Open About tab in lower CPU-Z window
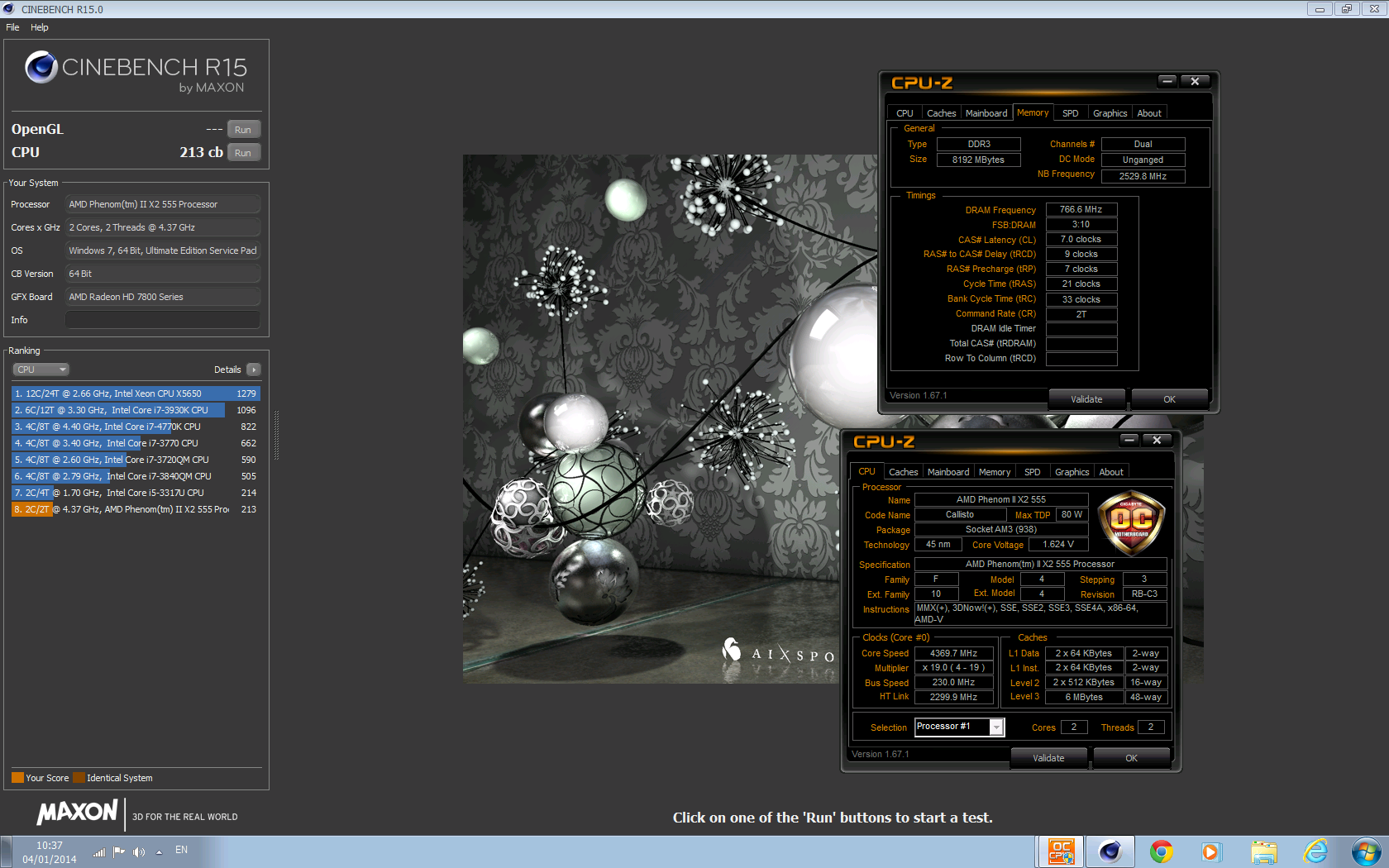Viewport: 1389px width, 868px height. 1111,472
